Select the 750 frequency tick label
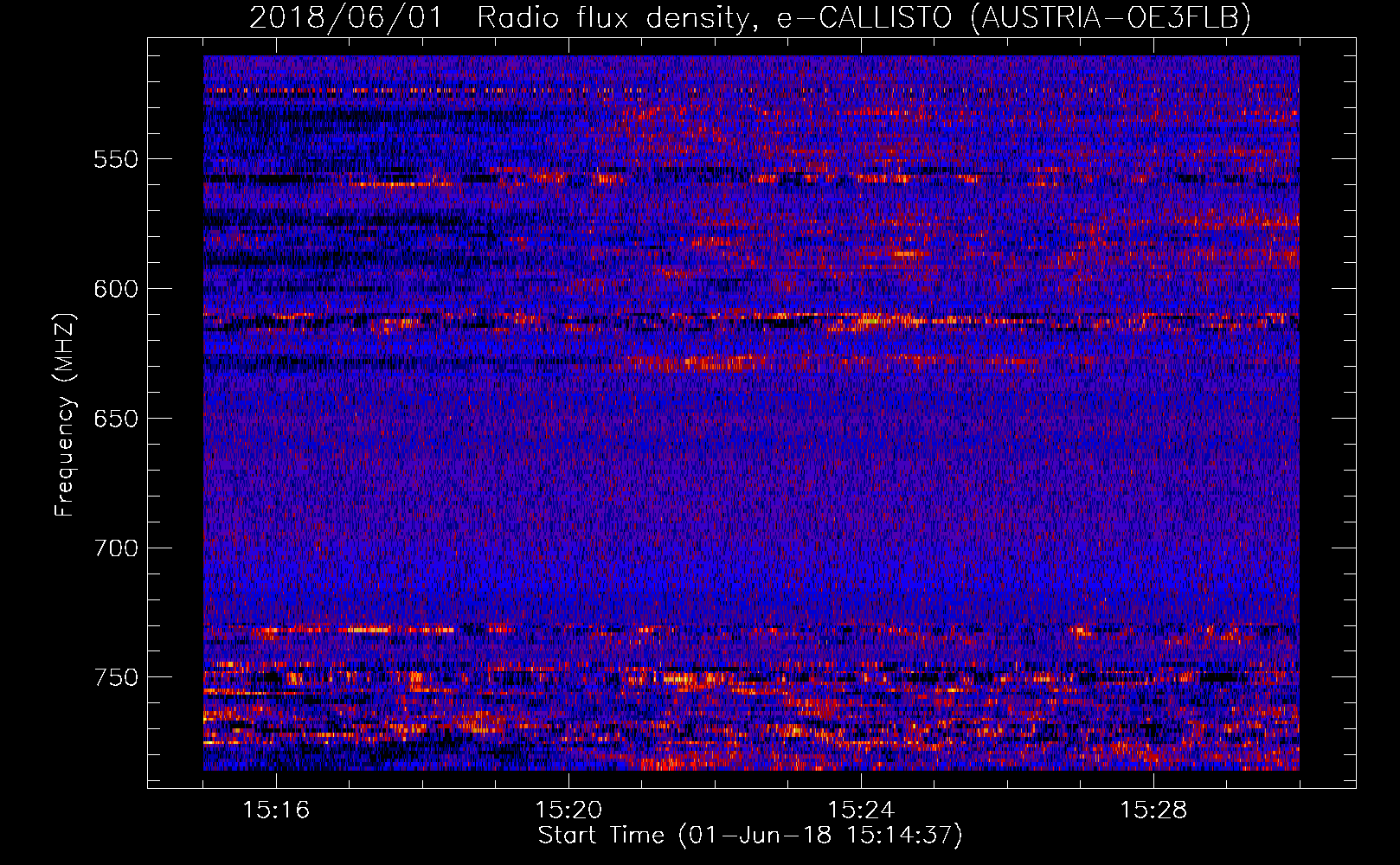Image resolution: width=1400 pixels, height=865 pixels. 116,677
